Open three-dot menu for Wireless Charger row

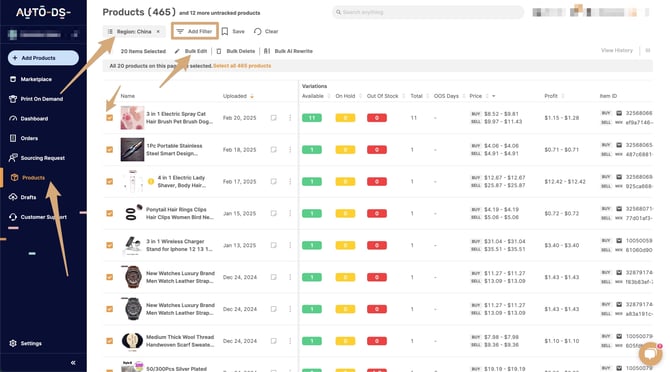290,245
